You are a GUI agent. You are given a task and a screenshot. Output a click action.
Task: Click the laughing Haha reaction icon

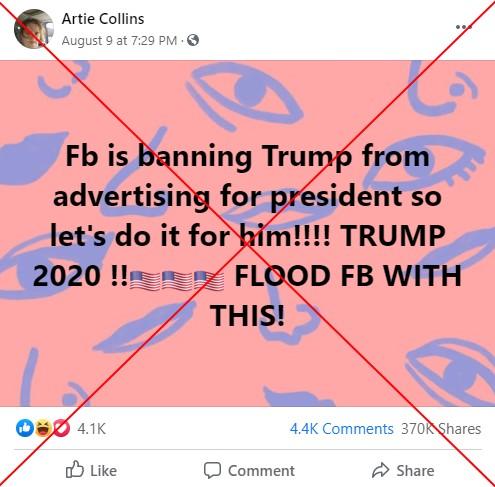43,428
